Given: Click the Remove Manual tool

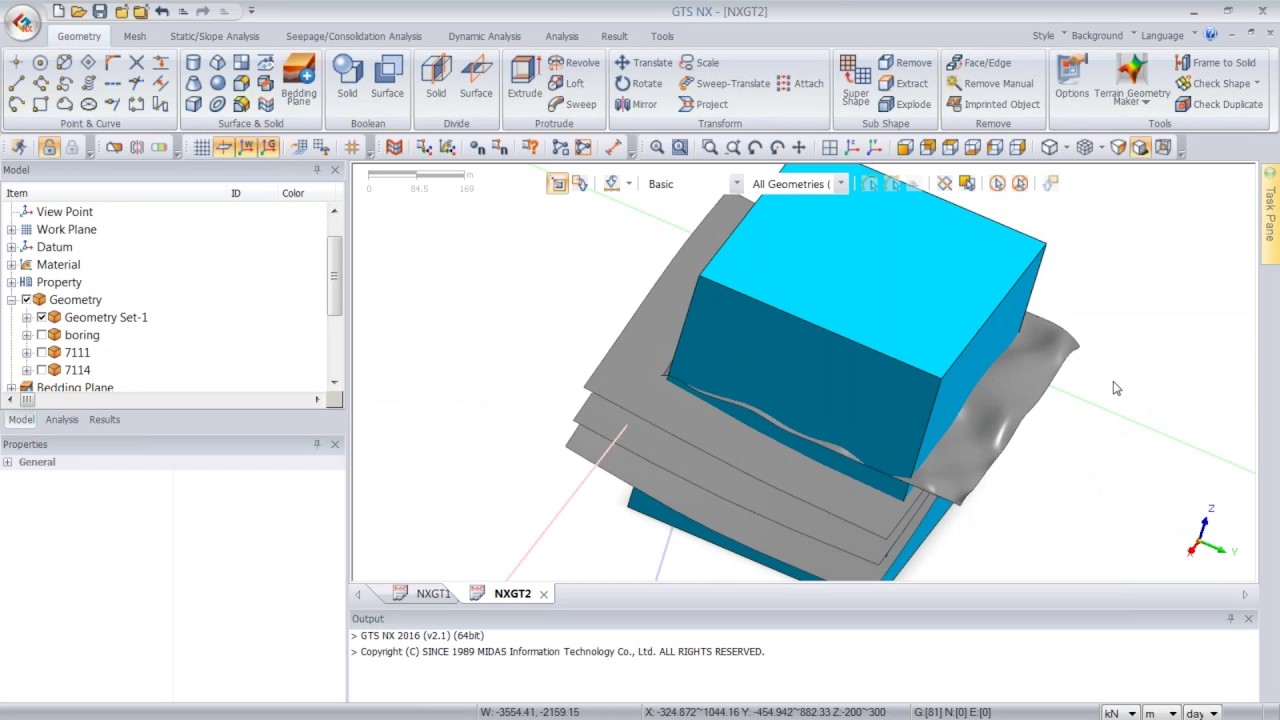Looking at the screenshot, I should point(990,83).
